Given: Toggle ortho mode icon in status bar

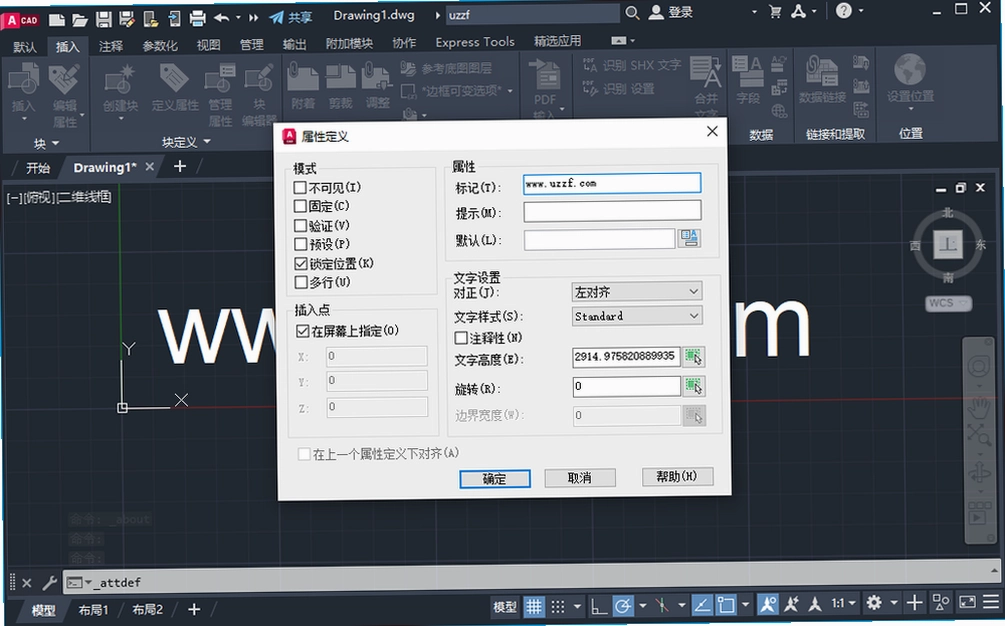Looking at the screenshot, I should (599, 605).
